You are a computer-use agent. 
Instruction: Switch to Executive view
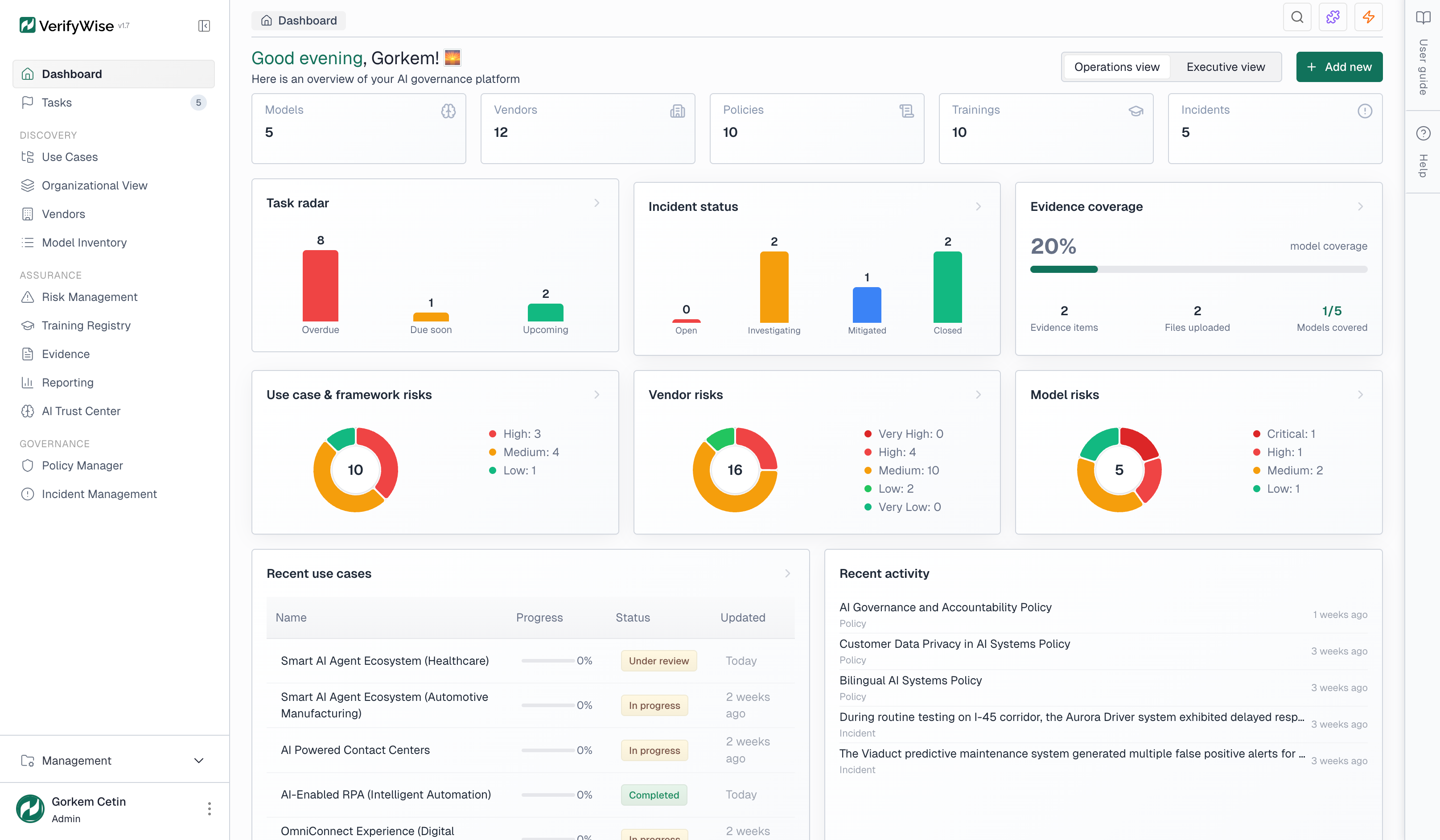[1225, 67]
